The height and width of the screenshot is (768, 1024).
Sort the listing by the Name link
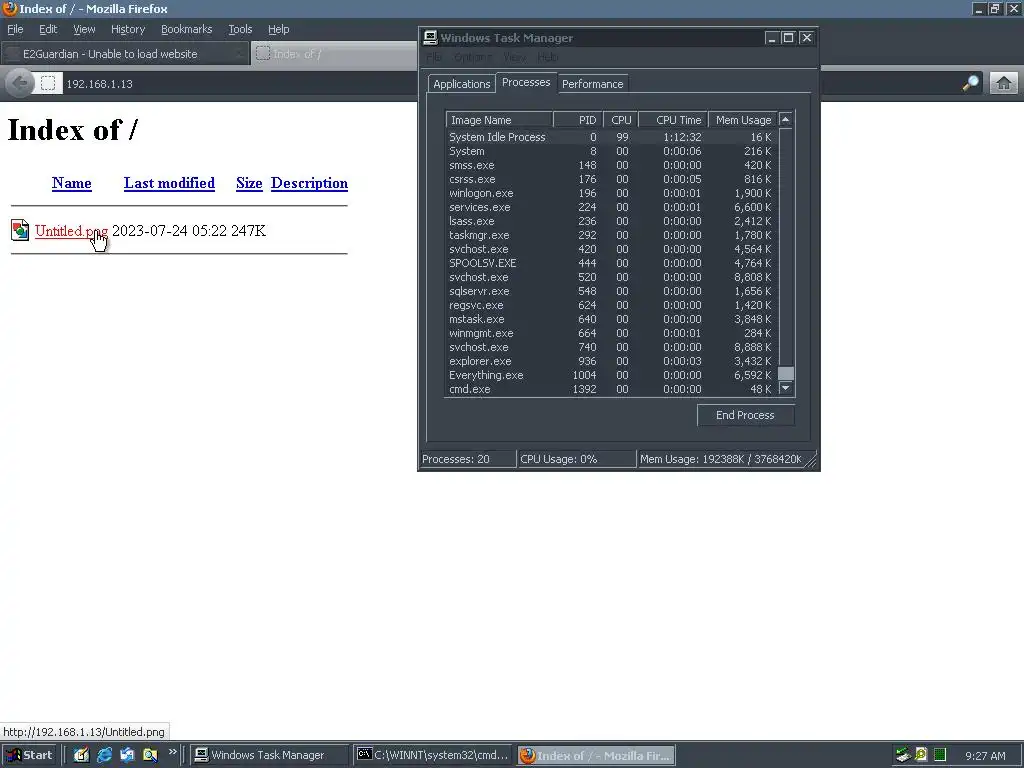pyautogui.click(x=71, y=183)
